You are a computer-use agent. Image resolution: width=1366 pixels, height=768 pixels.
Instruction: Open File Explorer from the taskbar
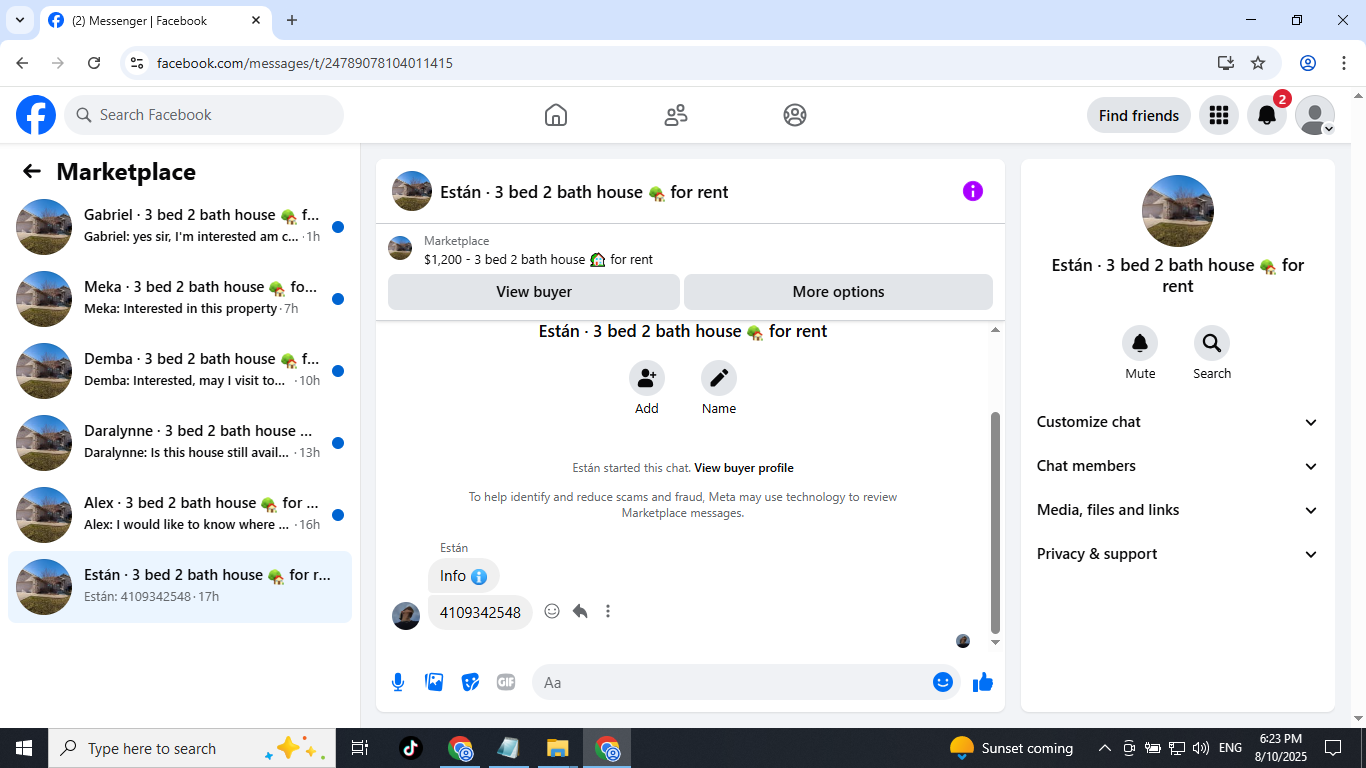point(557,748)
